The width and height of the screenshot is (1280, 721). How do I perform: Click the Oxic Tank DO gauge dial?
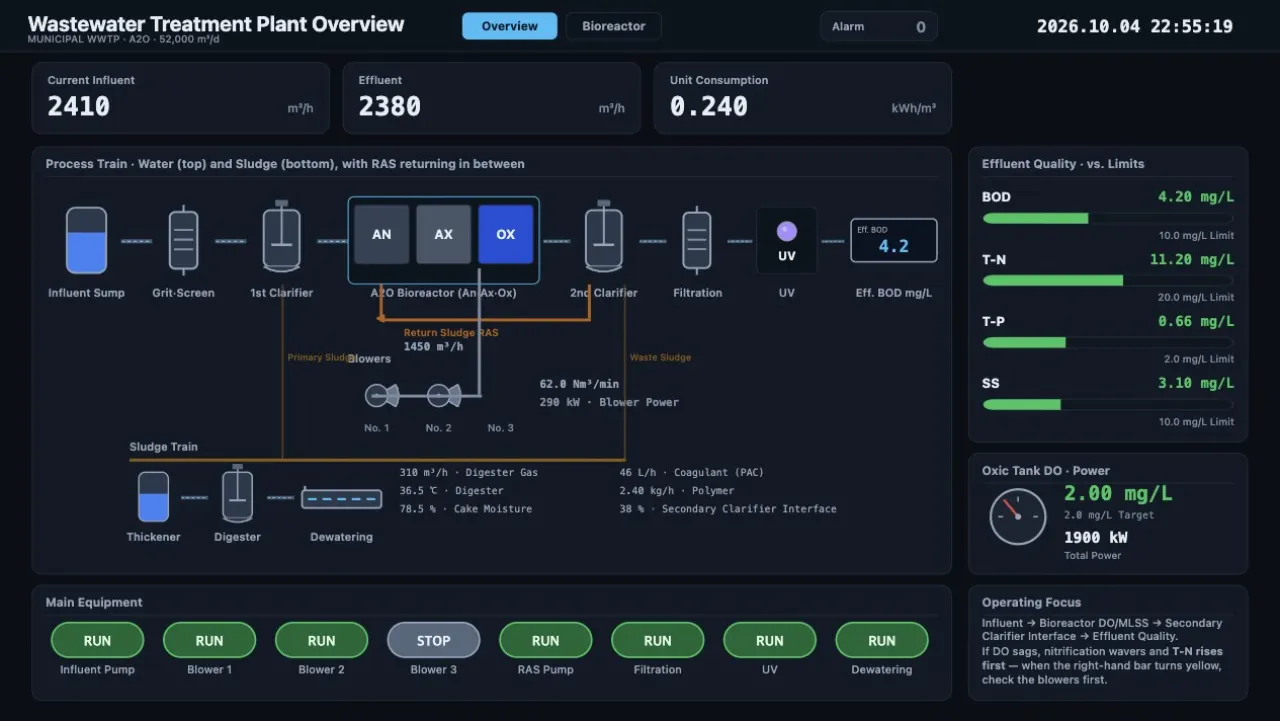[x=1018, y=517]
